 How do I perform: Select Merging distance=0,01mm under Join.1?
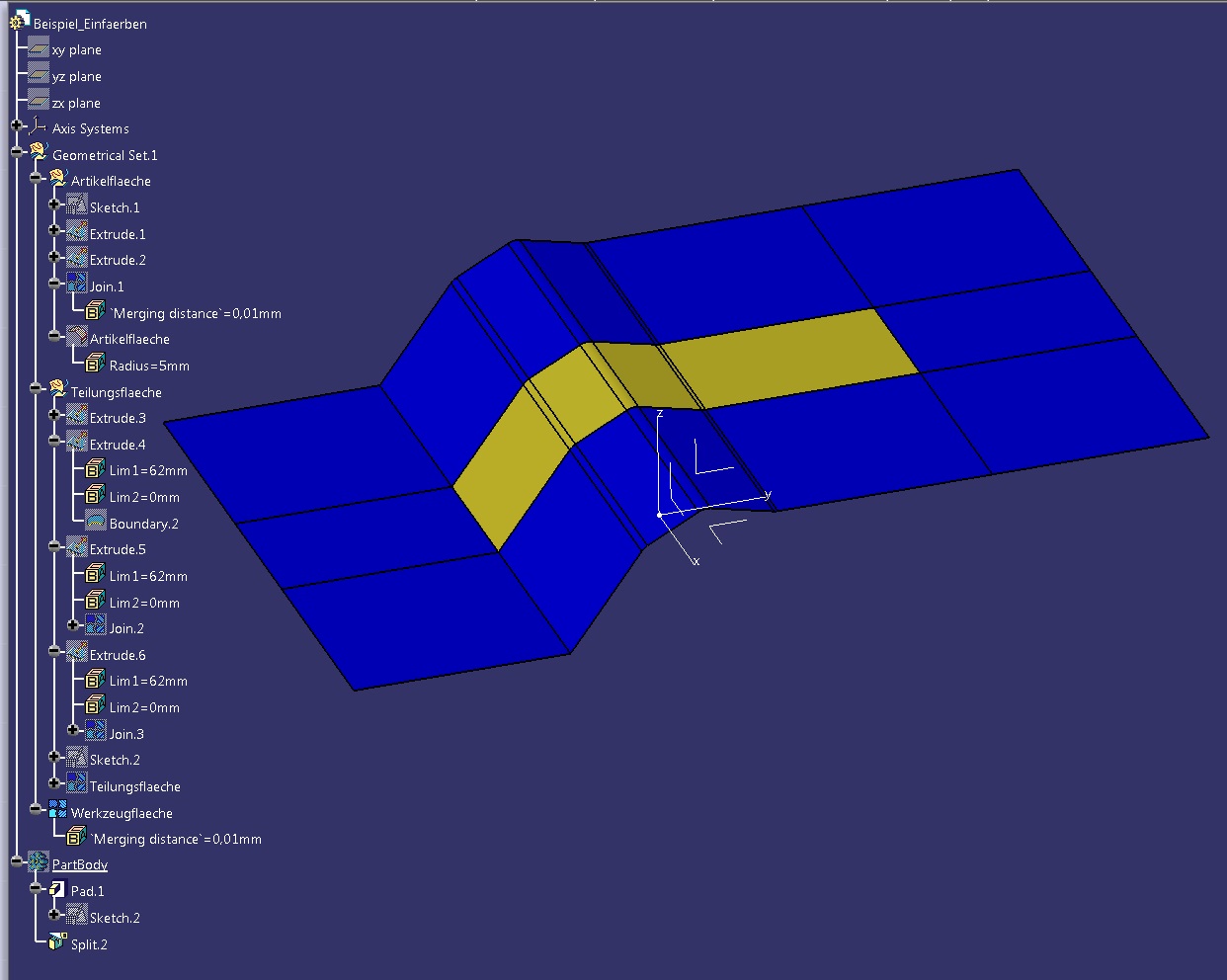pos(196,313)
